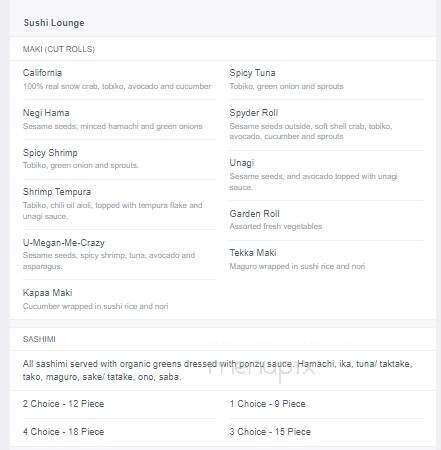Select the 2 Choice - 12 Piece option
441x450 pixels.
click(x=63, y=404)
